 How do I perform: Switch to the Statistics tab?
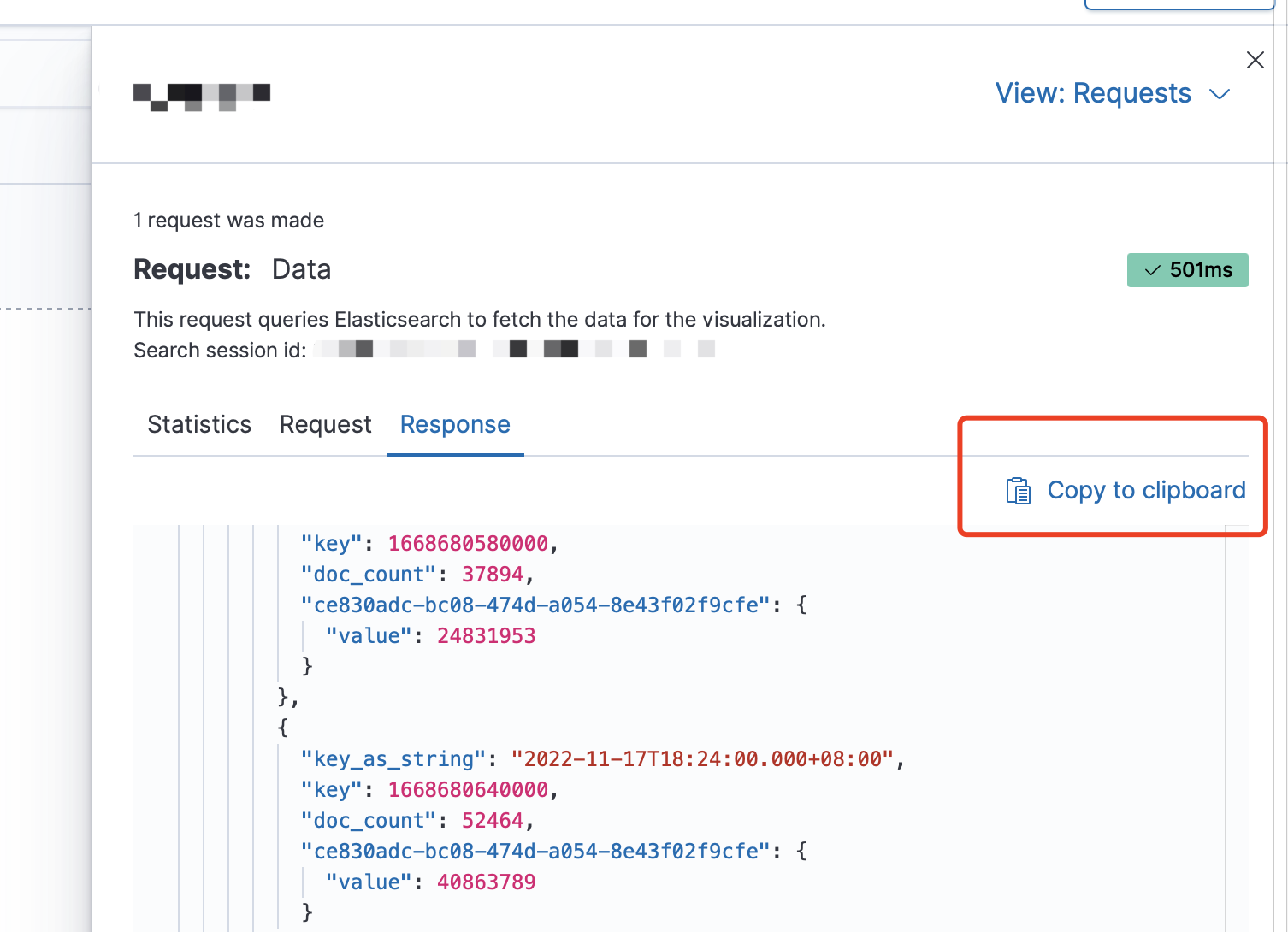coord(199,425)
